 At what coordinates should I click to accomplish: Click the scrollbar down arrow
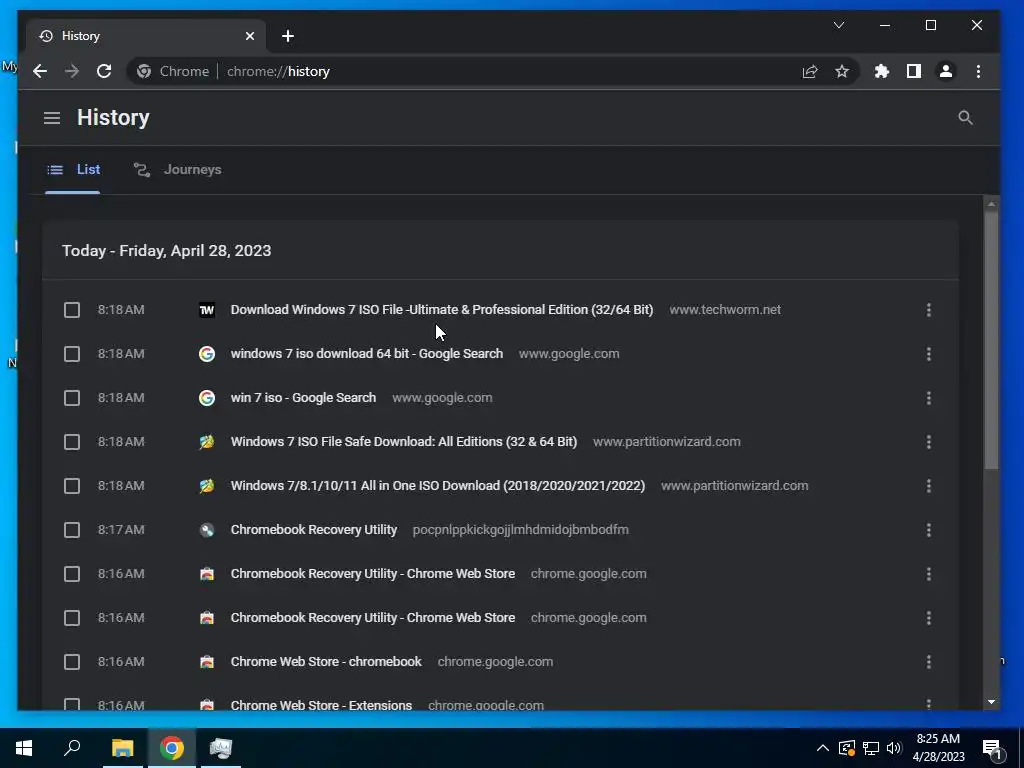click(x=991, y=702)
